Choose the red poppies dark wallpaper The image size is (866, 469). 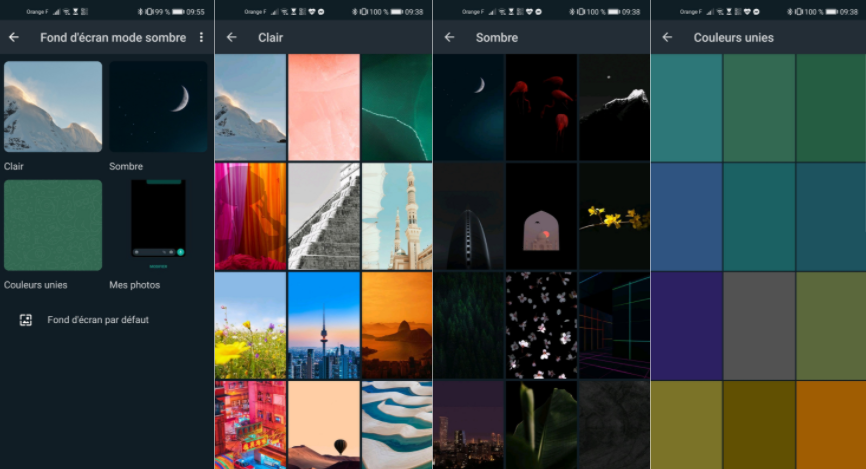[x=541, y=106]
